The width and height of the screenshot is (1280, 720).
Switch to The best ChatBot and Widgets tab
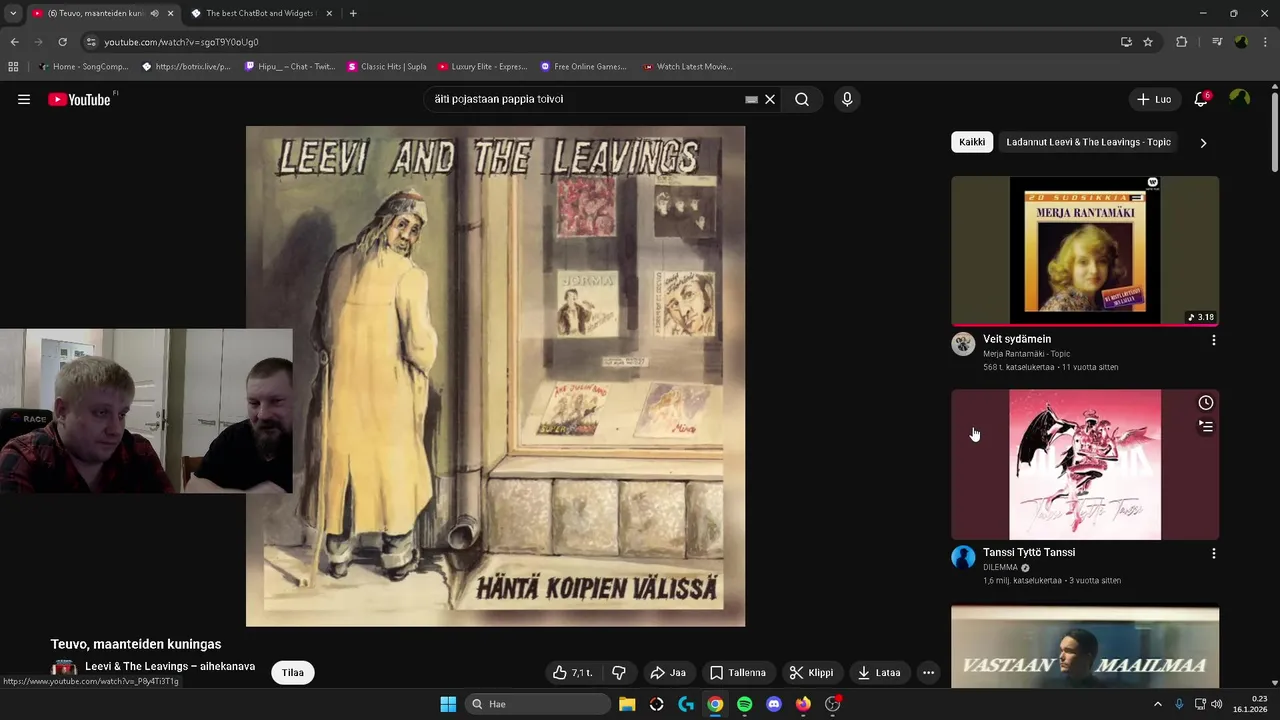pyautogui.click(x=260, y=13)
